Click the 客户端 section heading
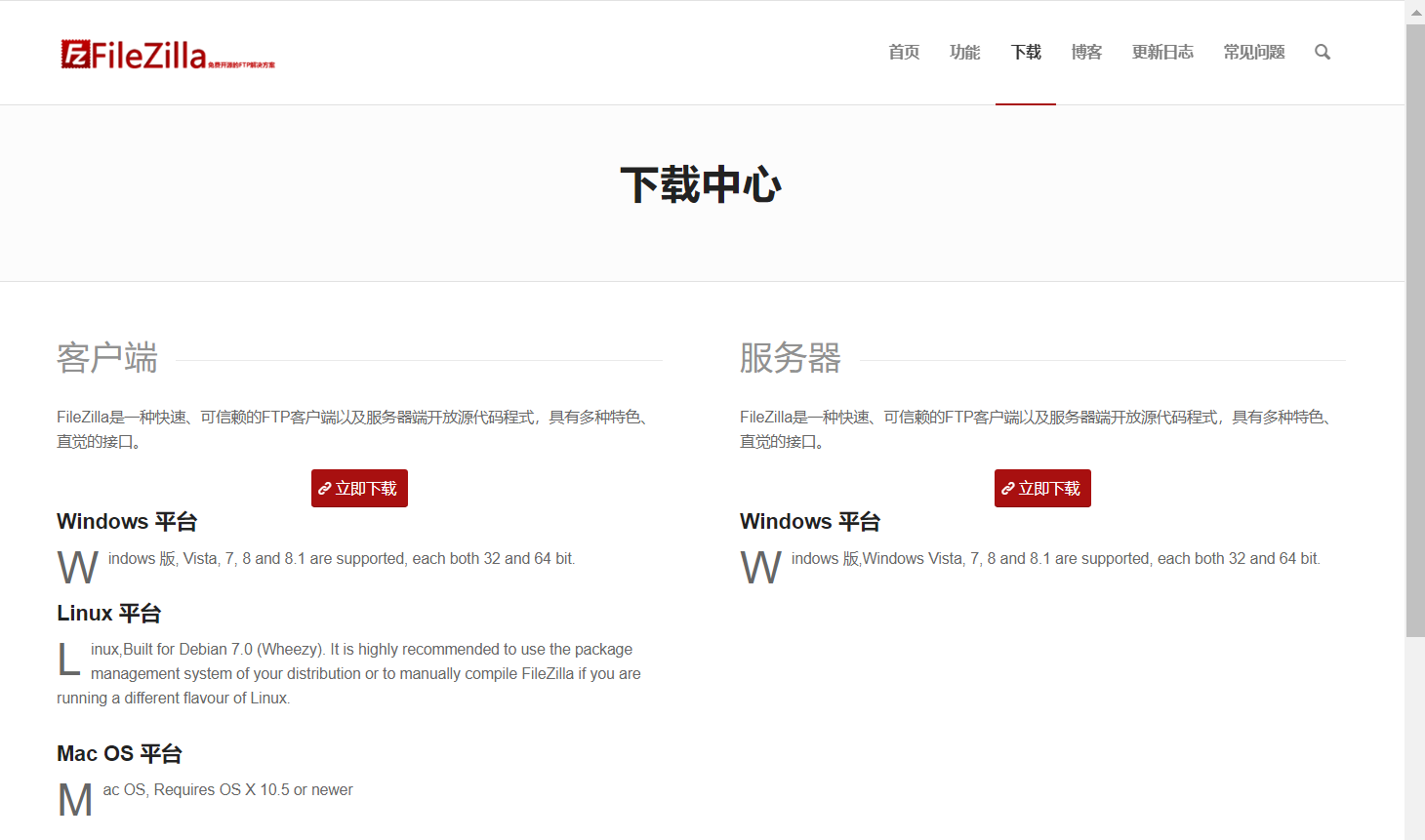This screenshot has width=1425, height=840. pyautogui.click(x=107, y=357)
